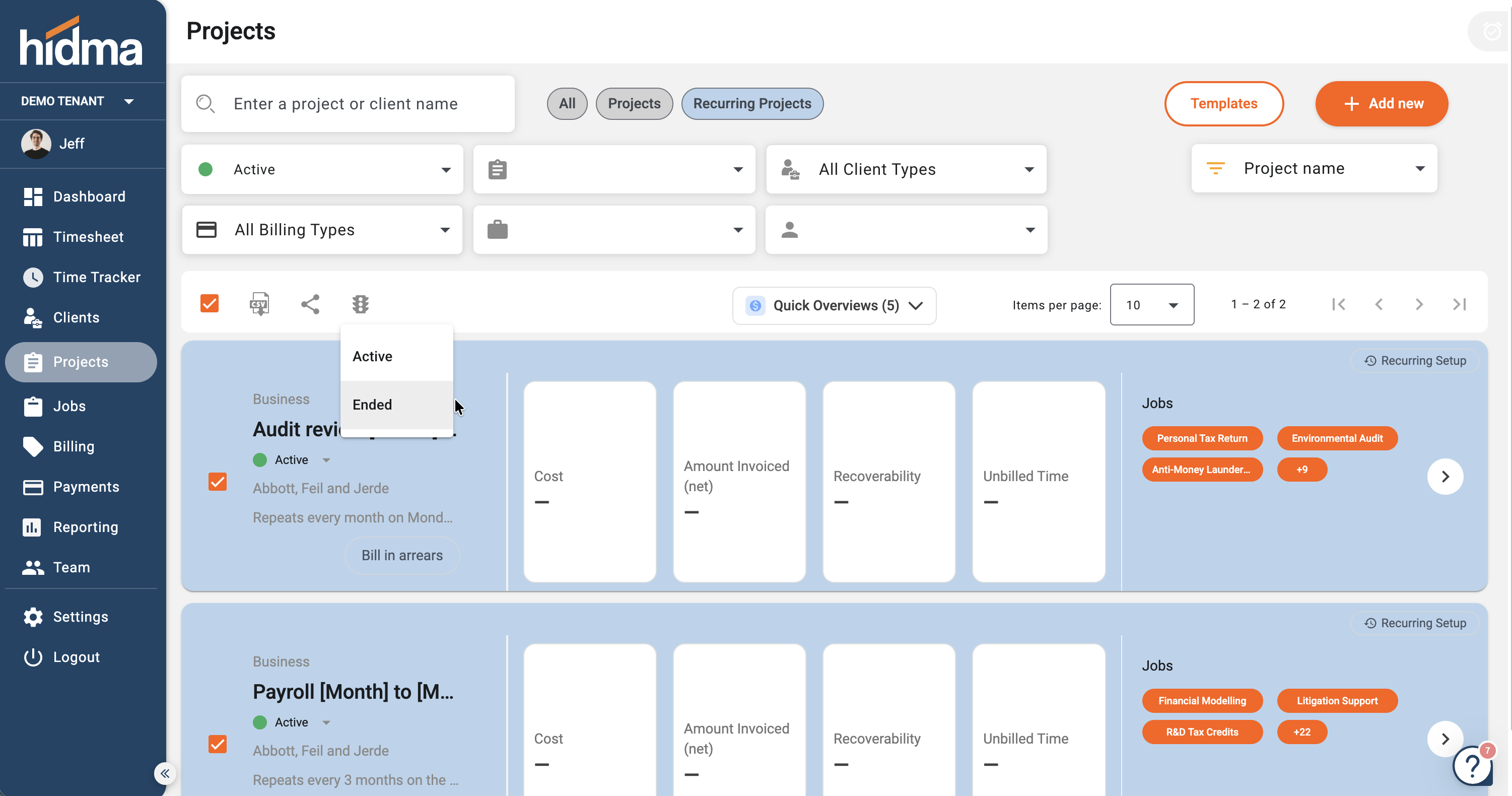Change items per page dropdown
The image size is (1512, 796).
tap(1151, 305)
